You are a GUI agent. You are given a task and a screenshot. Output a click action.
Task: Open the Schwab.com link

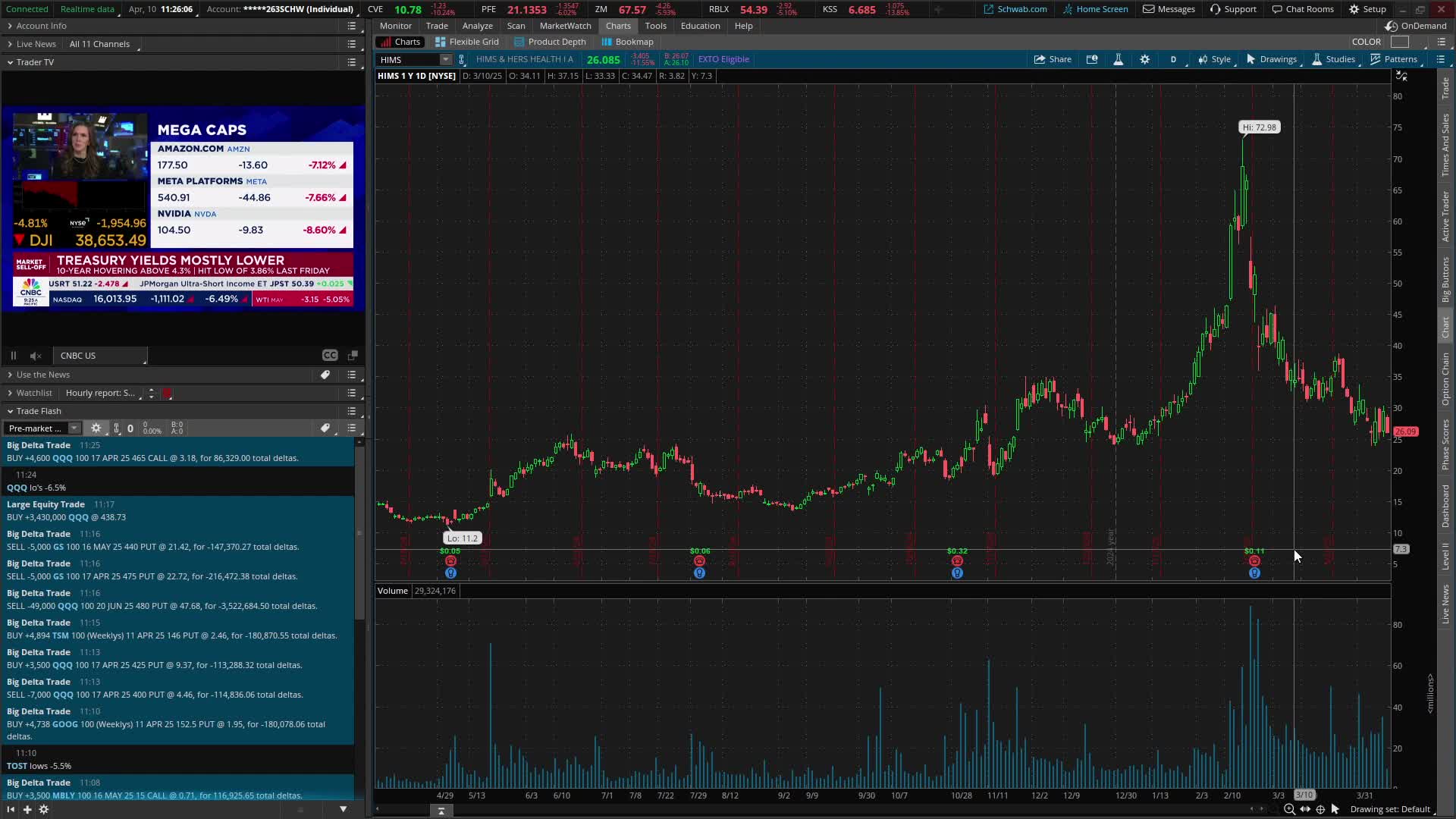point(1015,9)
